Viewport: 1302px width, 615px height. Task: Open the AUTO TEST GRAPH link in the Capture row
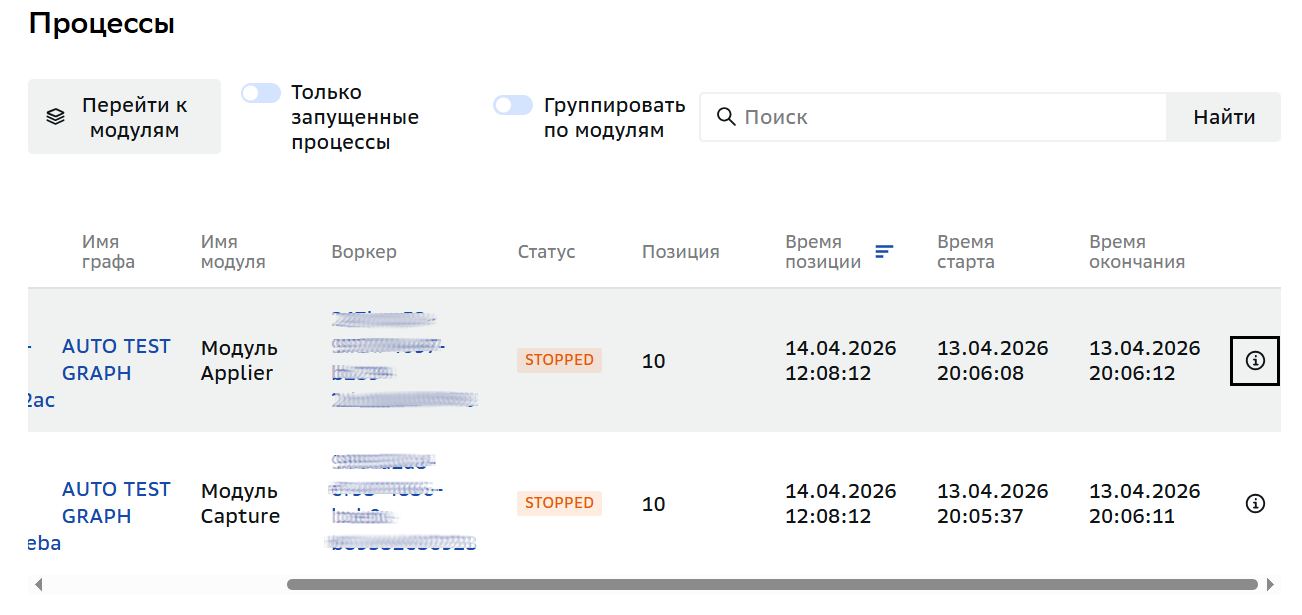[x=116, y=503]
